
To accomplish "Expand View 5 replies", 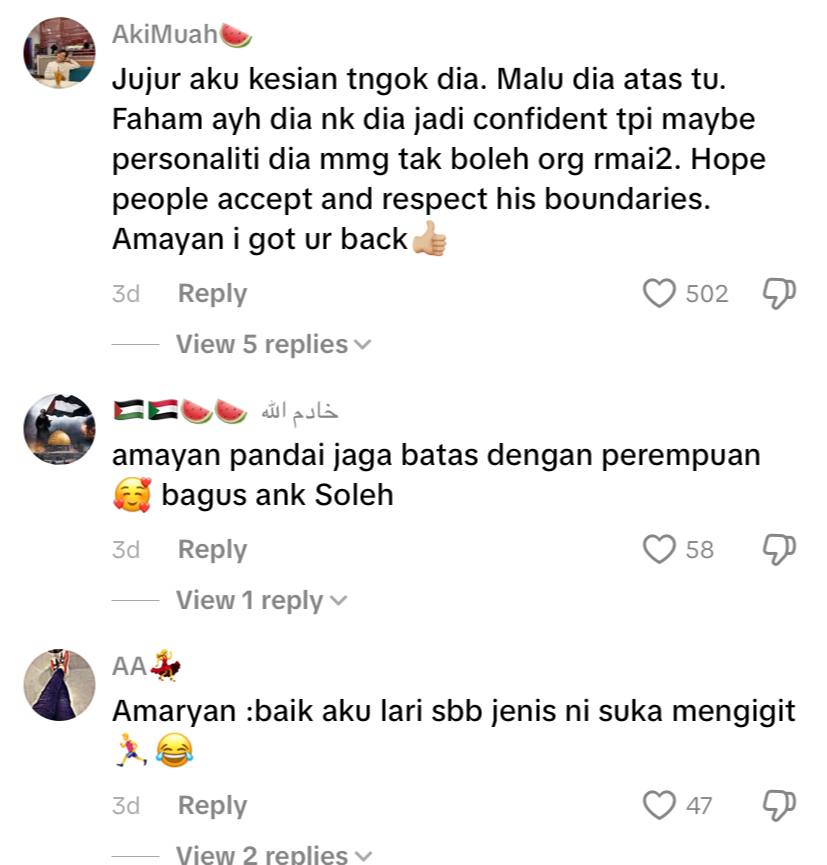I will tap(274, 344).
